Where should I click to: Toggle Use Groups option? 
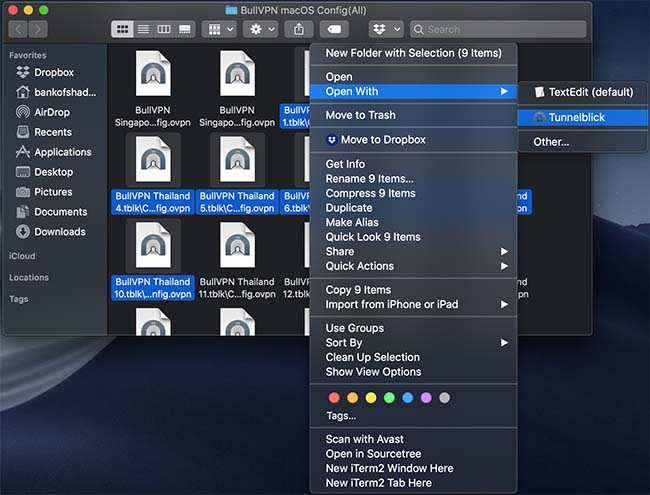(x=413, y=328)
